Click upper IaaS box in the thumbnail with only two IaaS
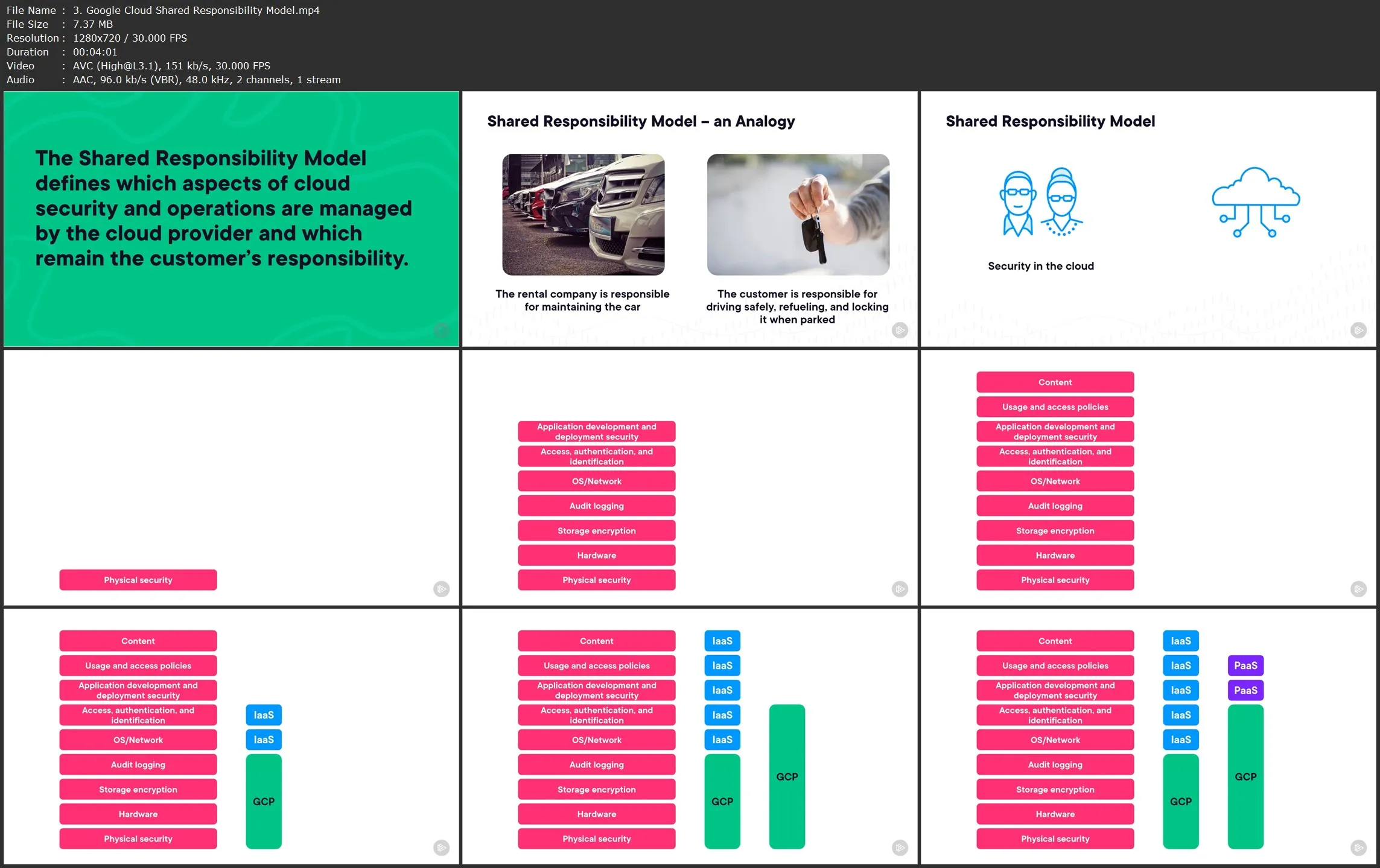This screenshot has height=868, width=1380. (264, 715)
